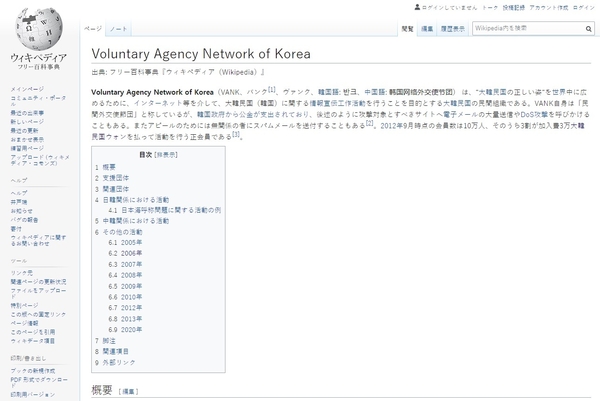The image size is (600, 401).
Task: Open the ページ tab
Action: point(93,29)
